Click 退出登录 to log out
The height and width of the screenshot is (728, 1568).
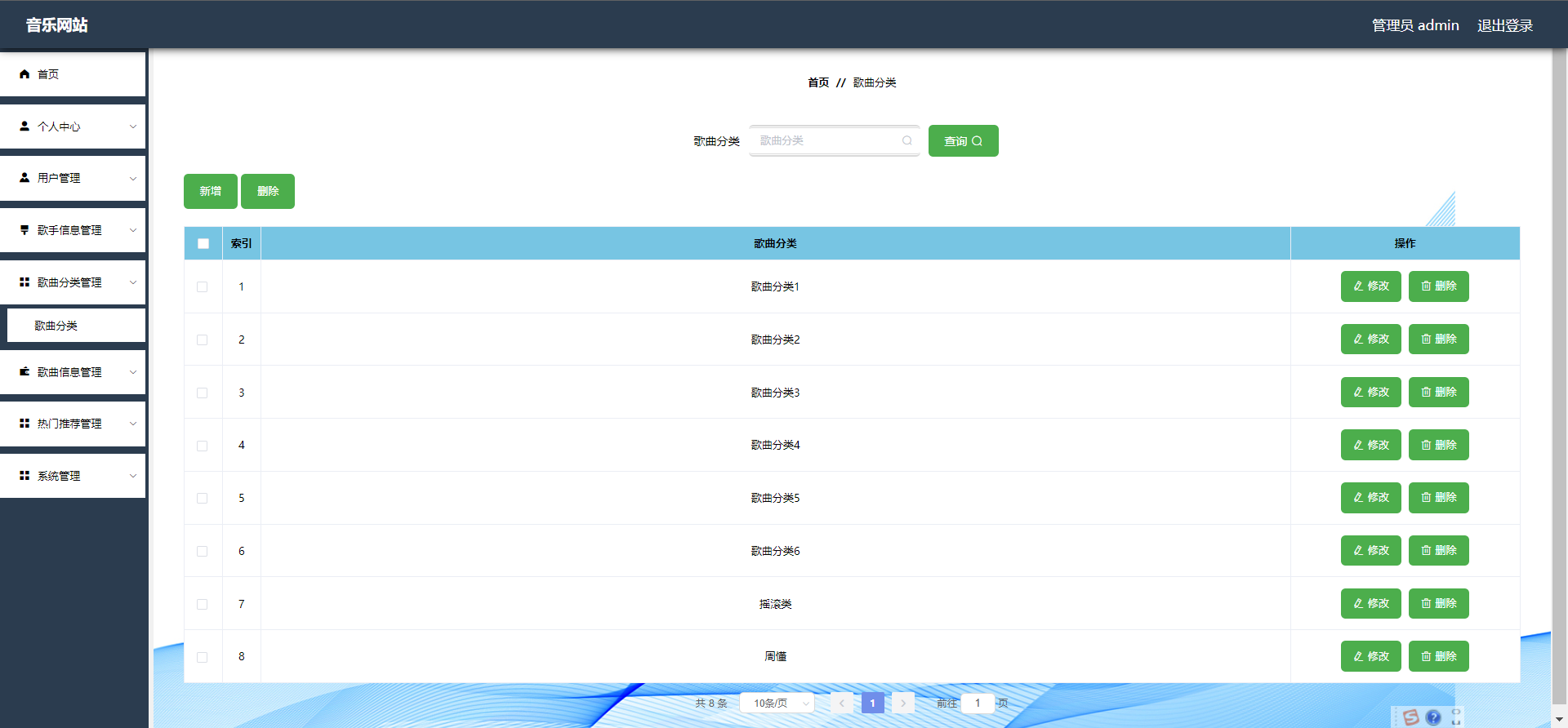click(1505, 25)
